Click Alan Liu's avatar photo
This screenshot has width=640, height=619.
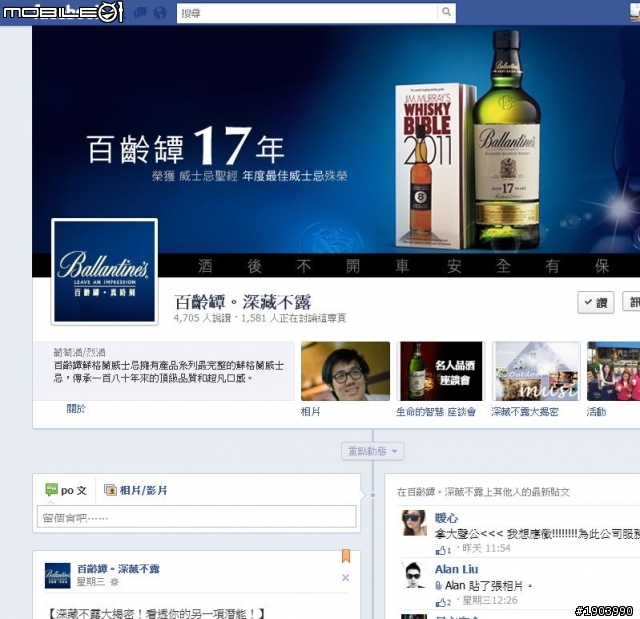coord(414,574)
